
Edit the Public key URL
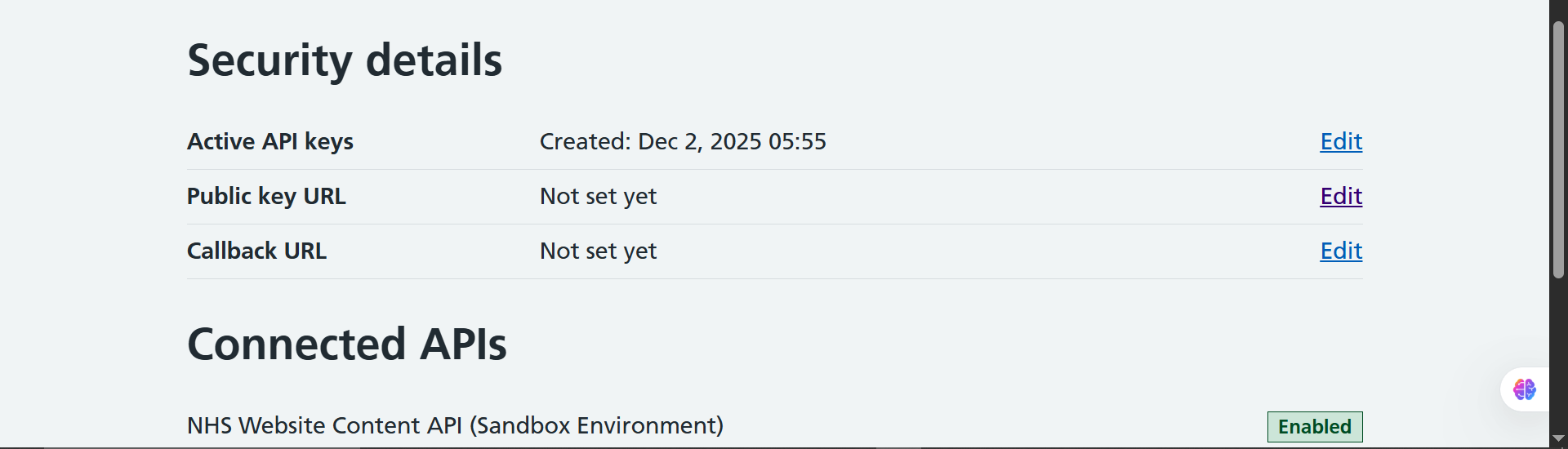1341,197
